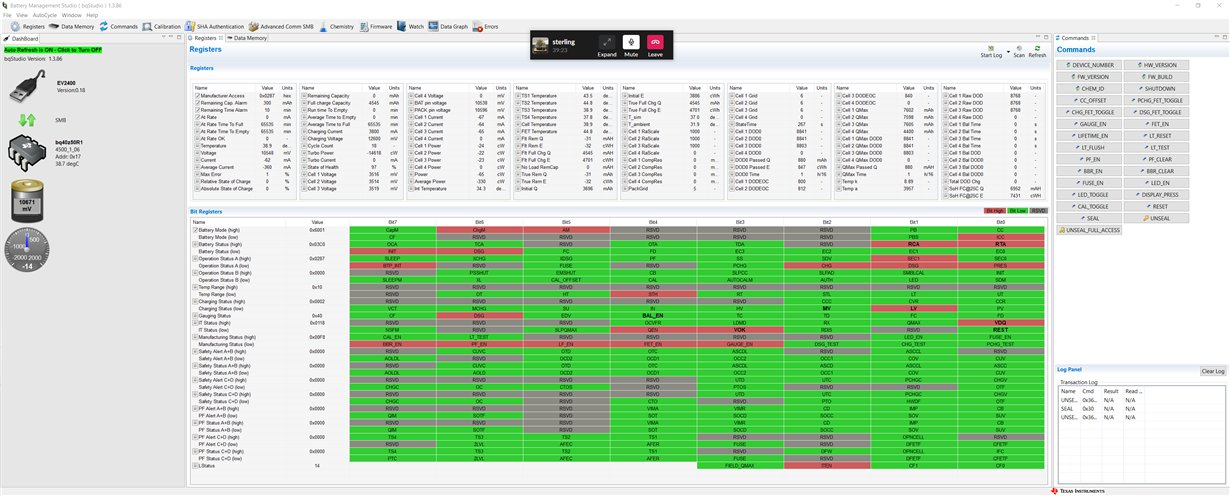Click the Bit Low legend swatch
Screen dimensions: 1230x496
pyautogui.click(x=1017, y=211)
